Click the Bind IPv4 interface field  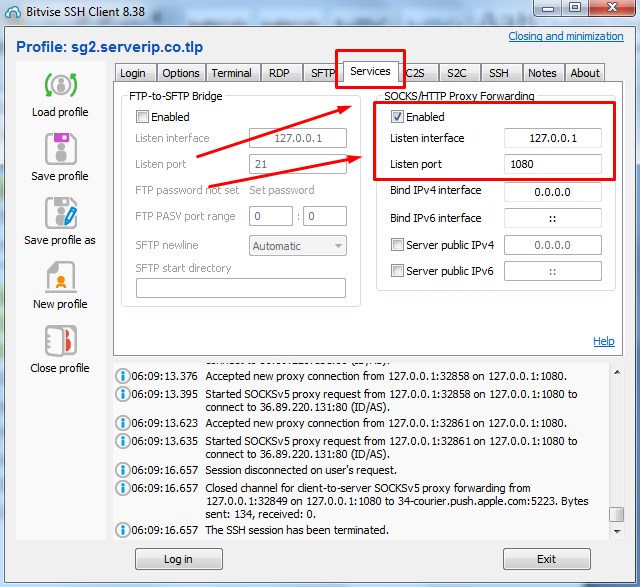tap(553, 192)
